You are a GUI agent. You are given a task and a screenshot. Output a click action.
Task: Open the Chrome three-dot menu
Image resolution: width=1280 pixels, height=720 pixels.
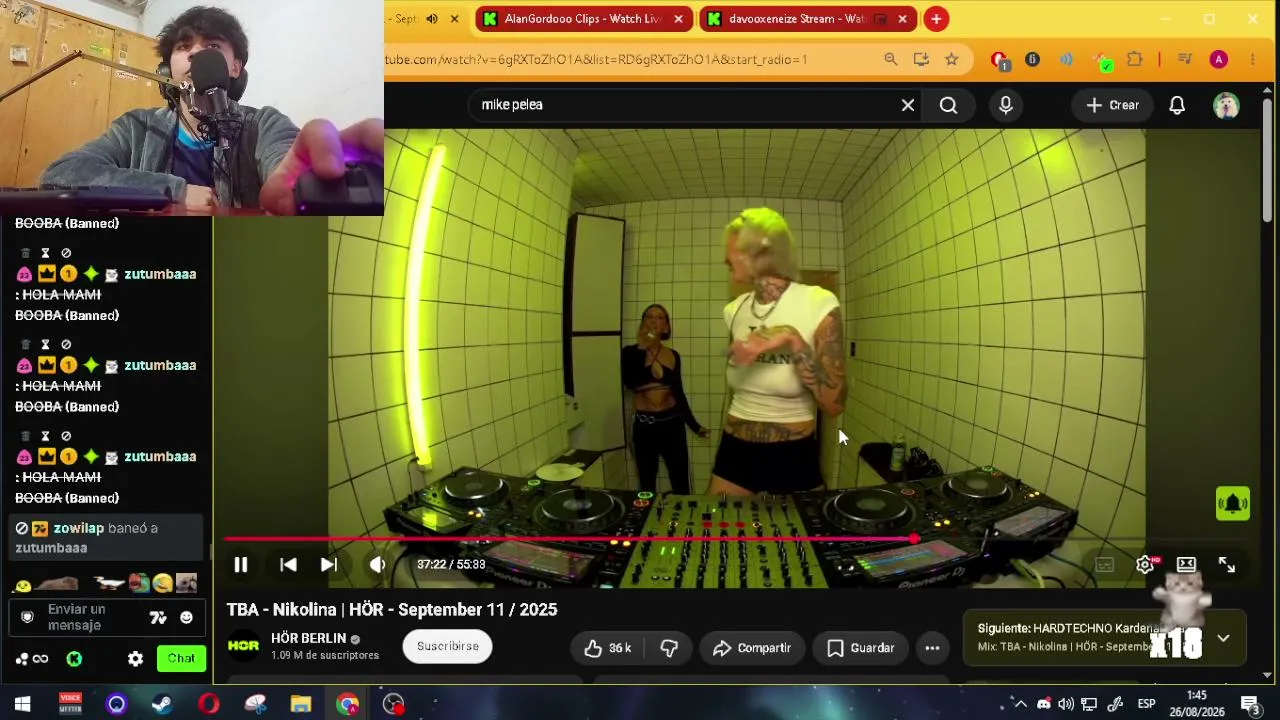(1252, 60)
